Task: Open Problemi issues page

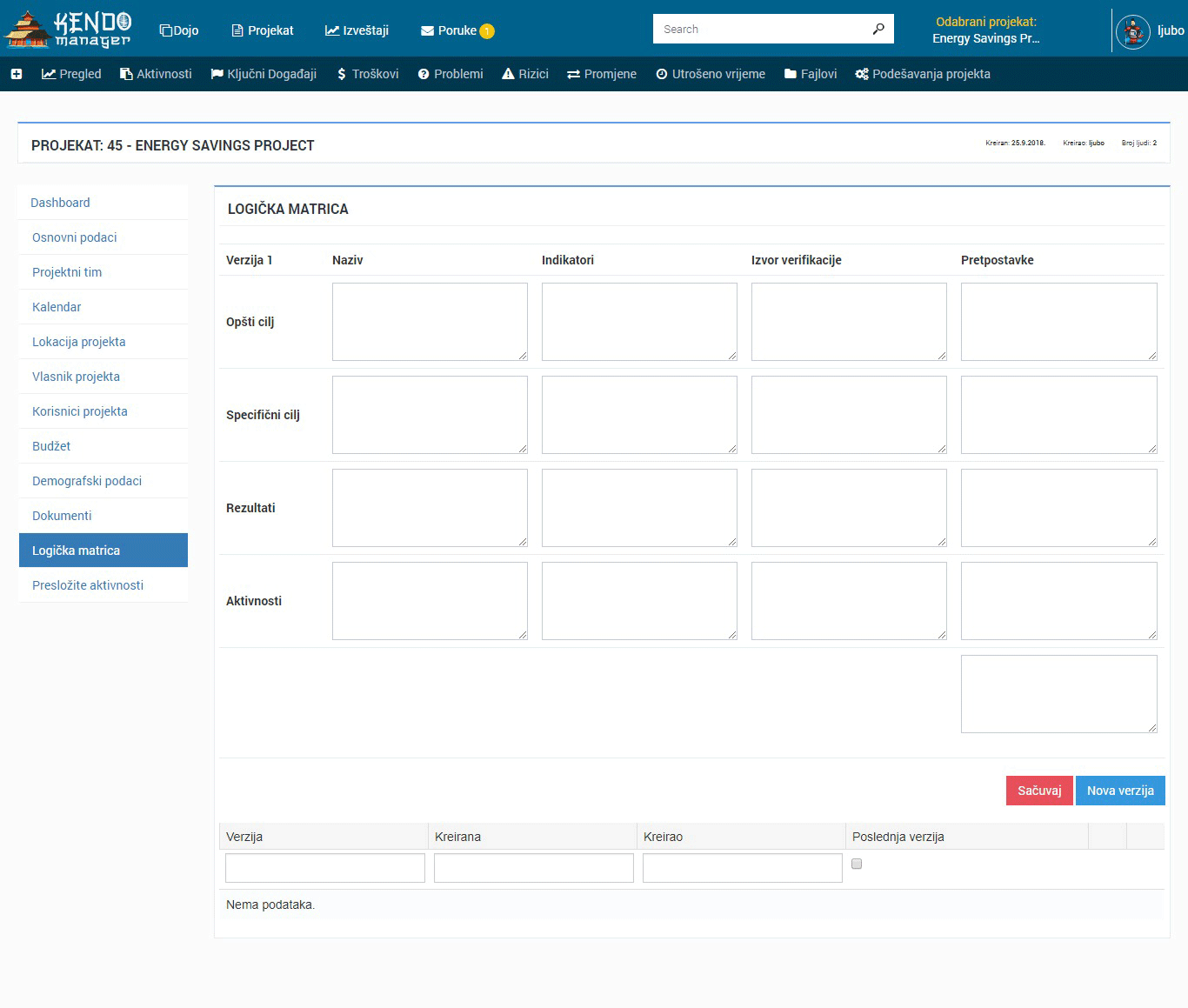Action: tap(451, 74)
